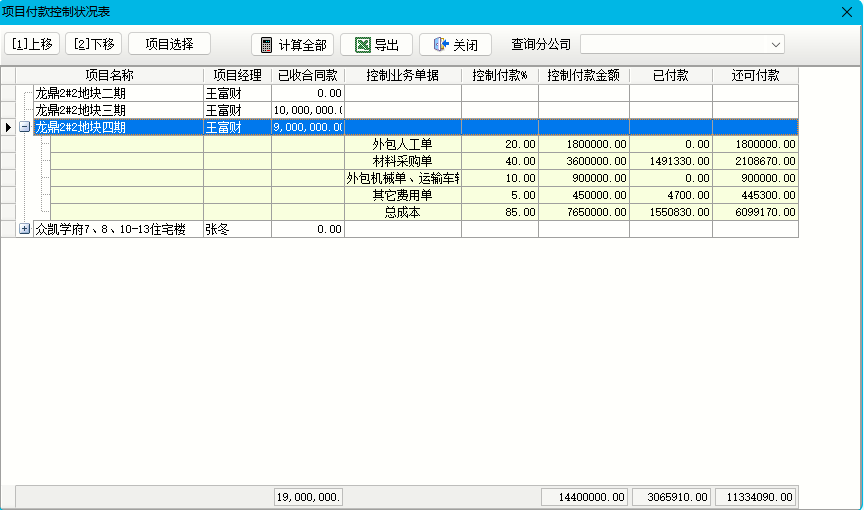The image size is (864, 510).
Task: Expand the 众凯学府7、8、10-13住宅楼 node
Action: coord(25,229)
